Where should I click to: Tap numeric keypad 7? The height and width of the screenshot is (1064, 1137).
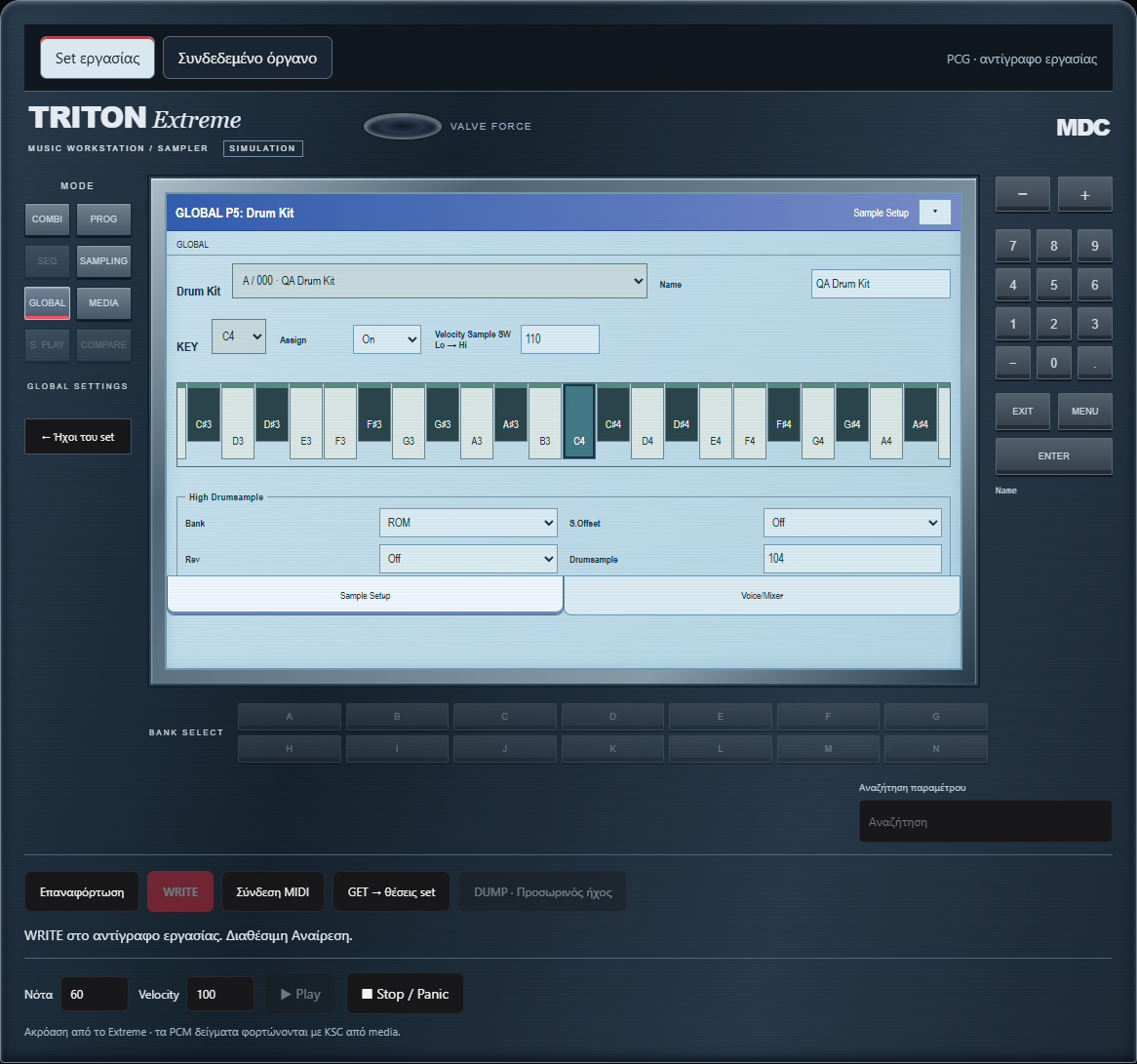1013,246
